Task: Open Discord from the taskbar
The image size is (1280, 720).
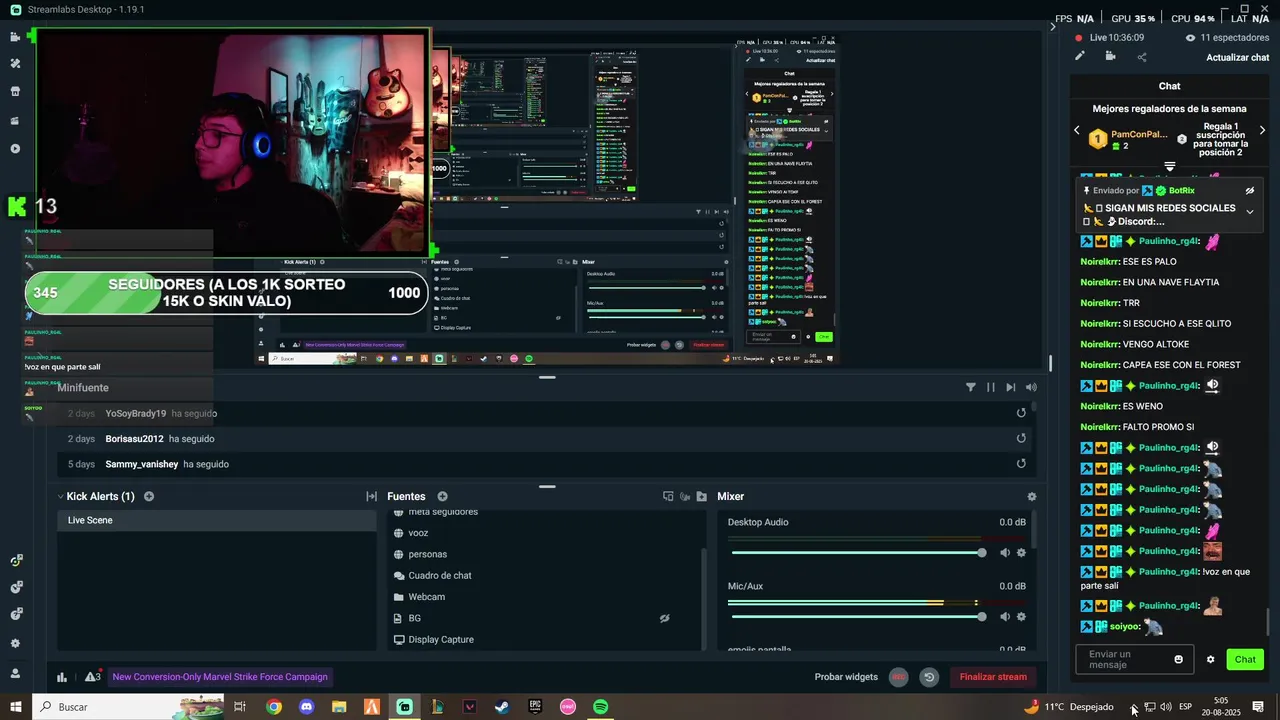Action: [306, 707]
